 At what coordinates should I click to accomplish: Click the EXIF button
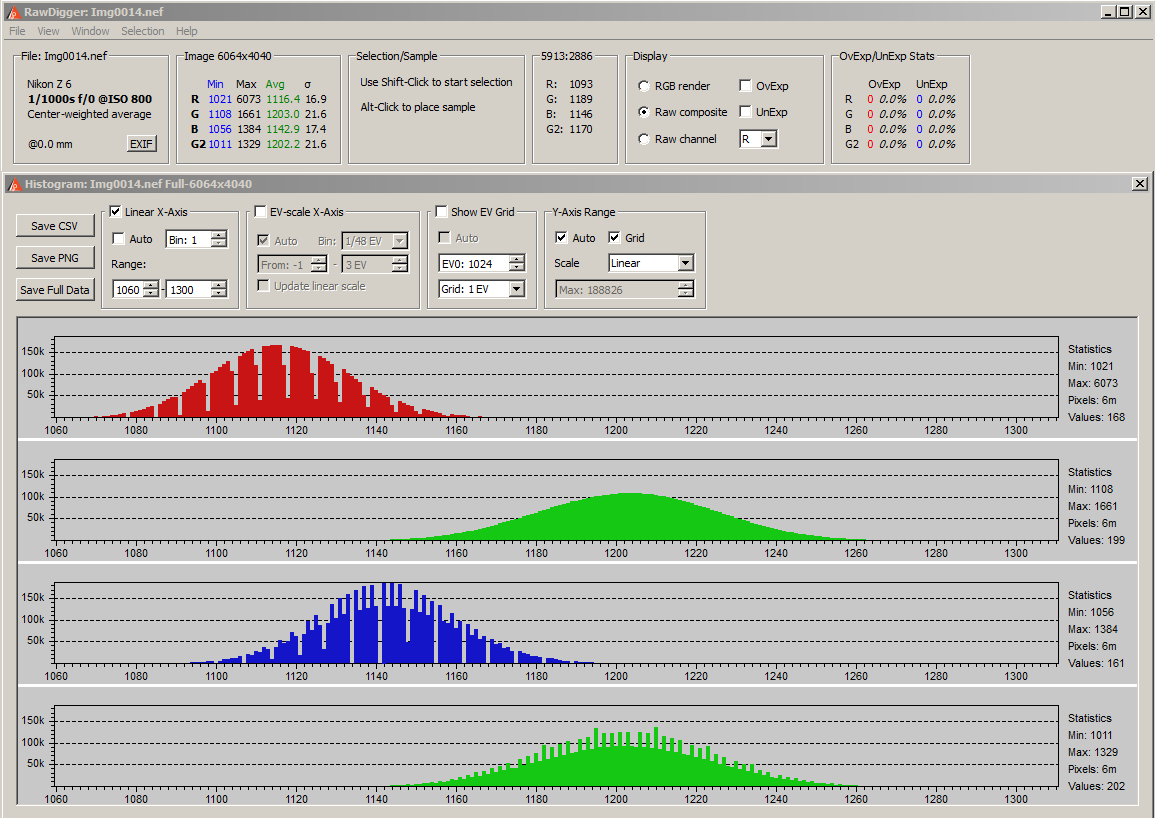coord(142,144)
